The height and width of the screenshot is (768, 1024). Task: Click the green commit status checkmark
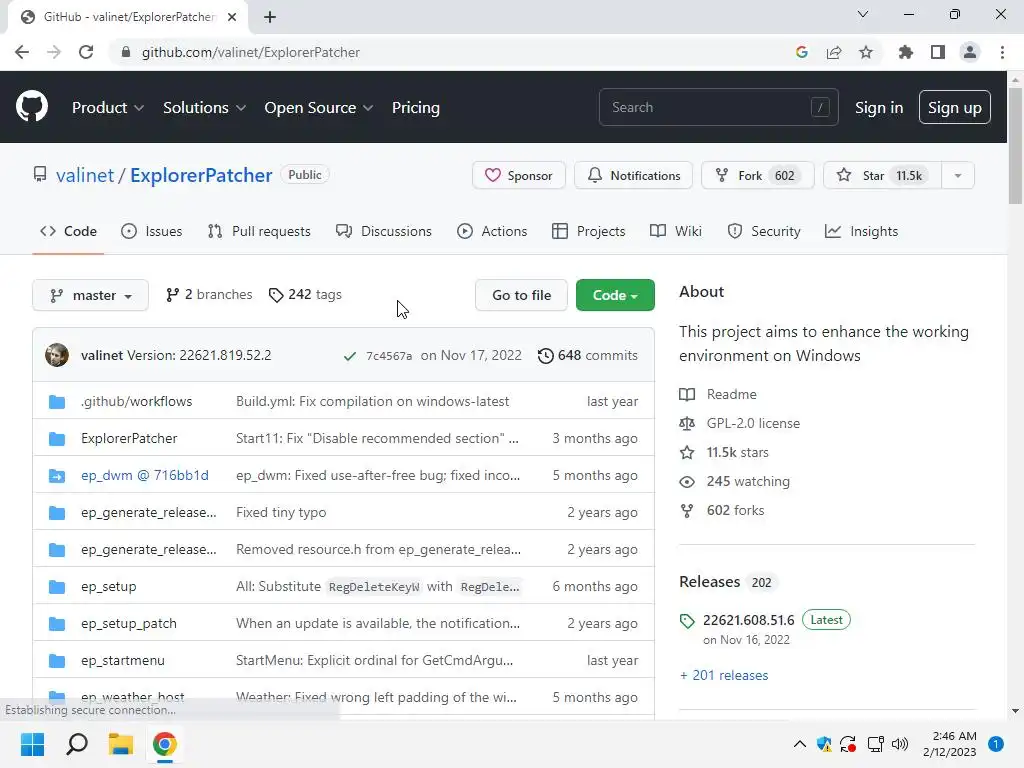tap(350, 356)
